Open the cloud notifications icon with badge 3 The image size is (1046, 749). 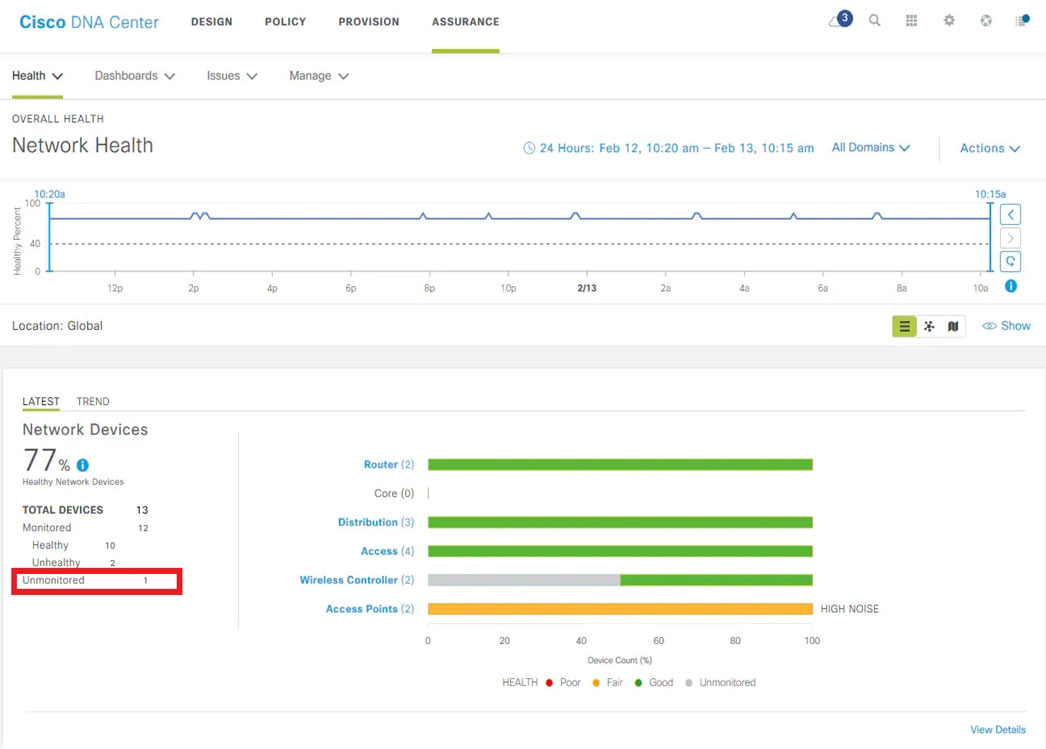pos(840,20)
